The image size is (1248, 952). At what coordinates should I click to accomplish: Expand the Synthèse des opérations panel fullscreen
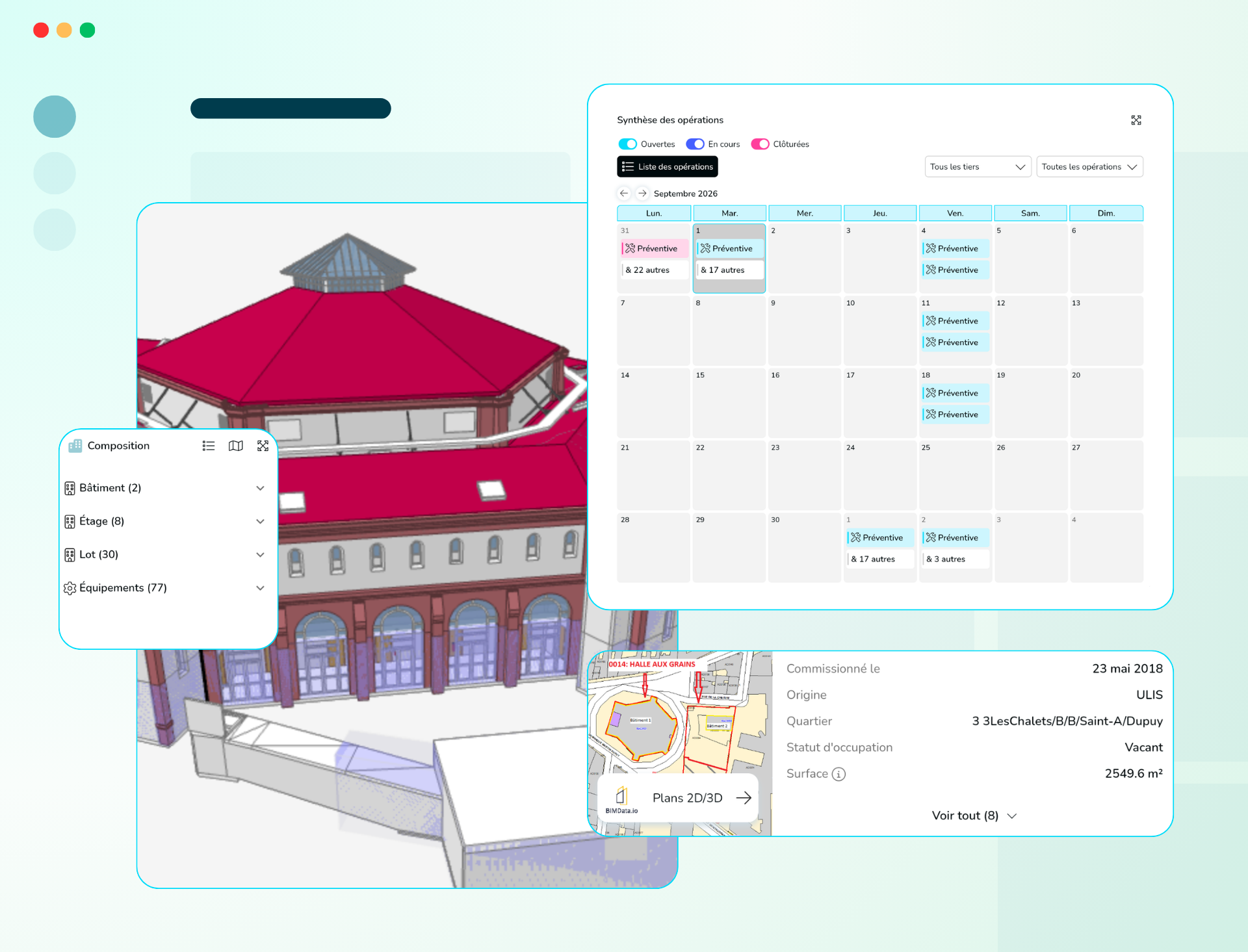[x=1136, y=120]
